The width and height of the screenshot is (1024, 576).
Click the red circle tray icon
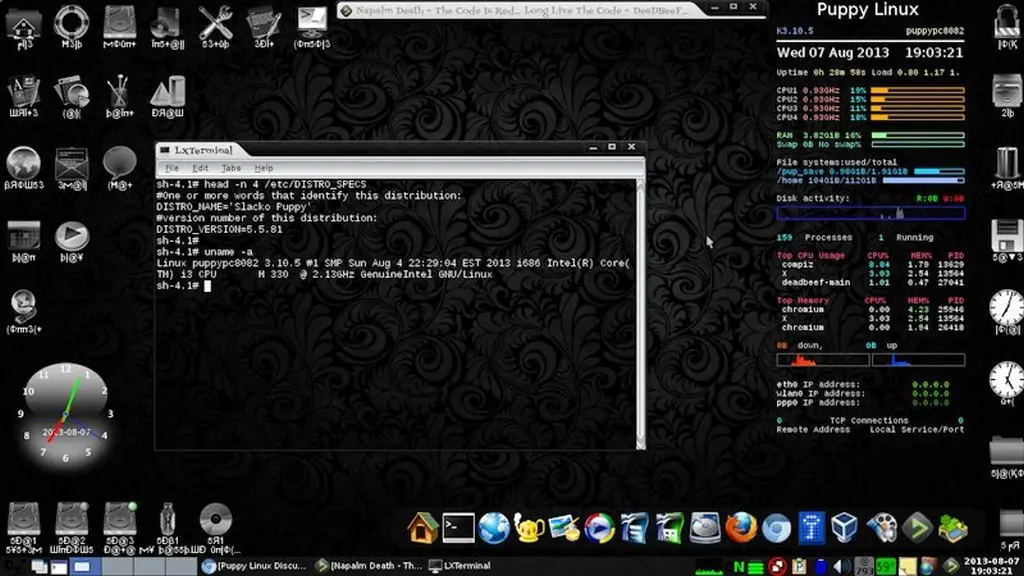click(x=777, y=566)
